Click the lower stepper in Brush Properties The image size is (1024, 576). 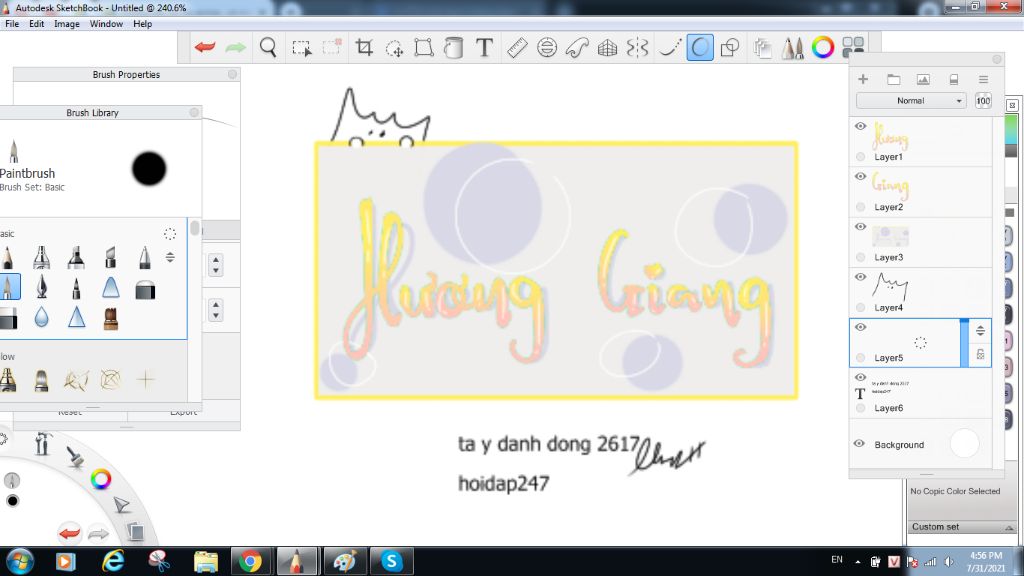tap(216, 310)
